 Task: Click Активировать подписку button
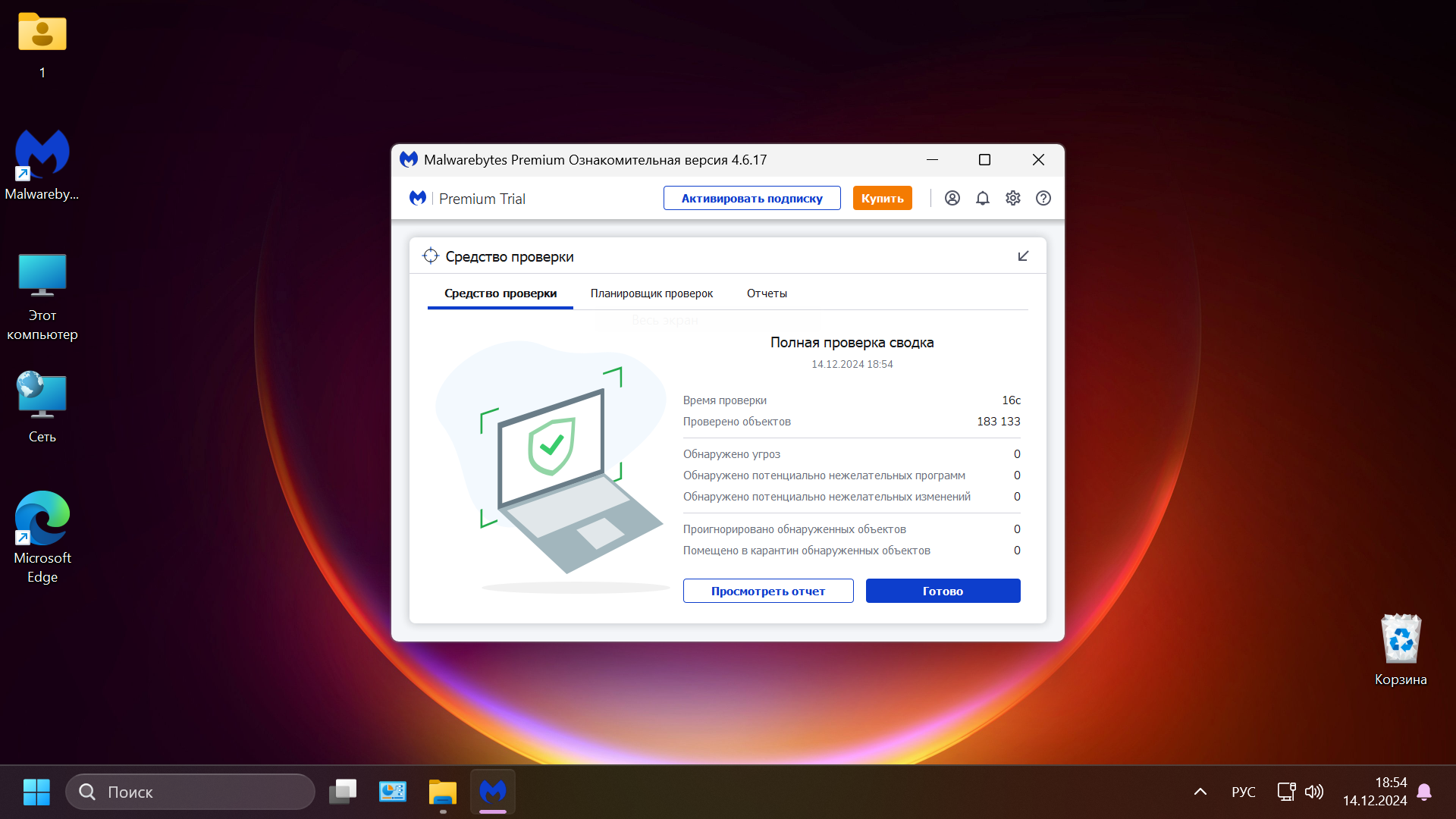pos(752,198)
